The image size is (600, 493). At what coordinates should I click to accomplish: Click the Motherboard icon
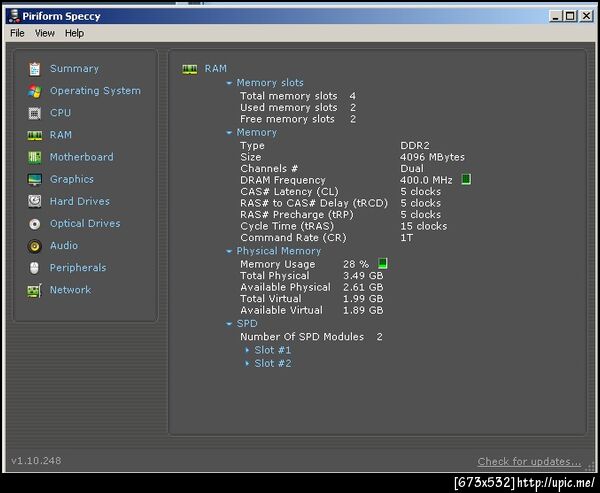pyautogui.click(x=34, y=157)
